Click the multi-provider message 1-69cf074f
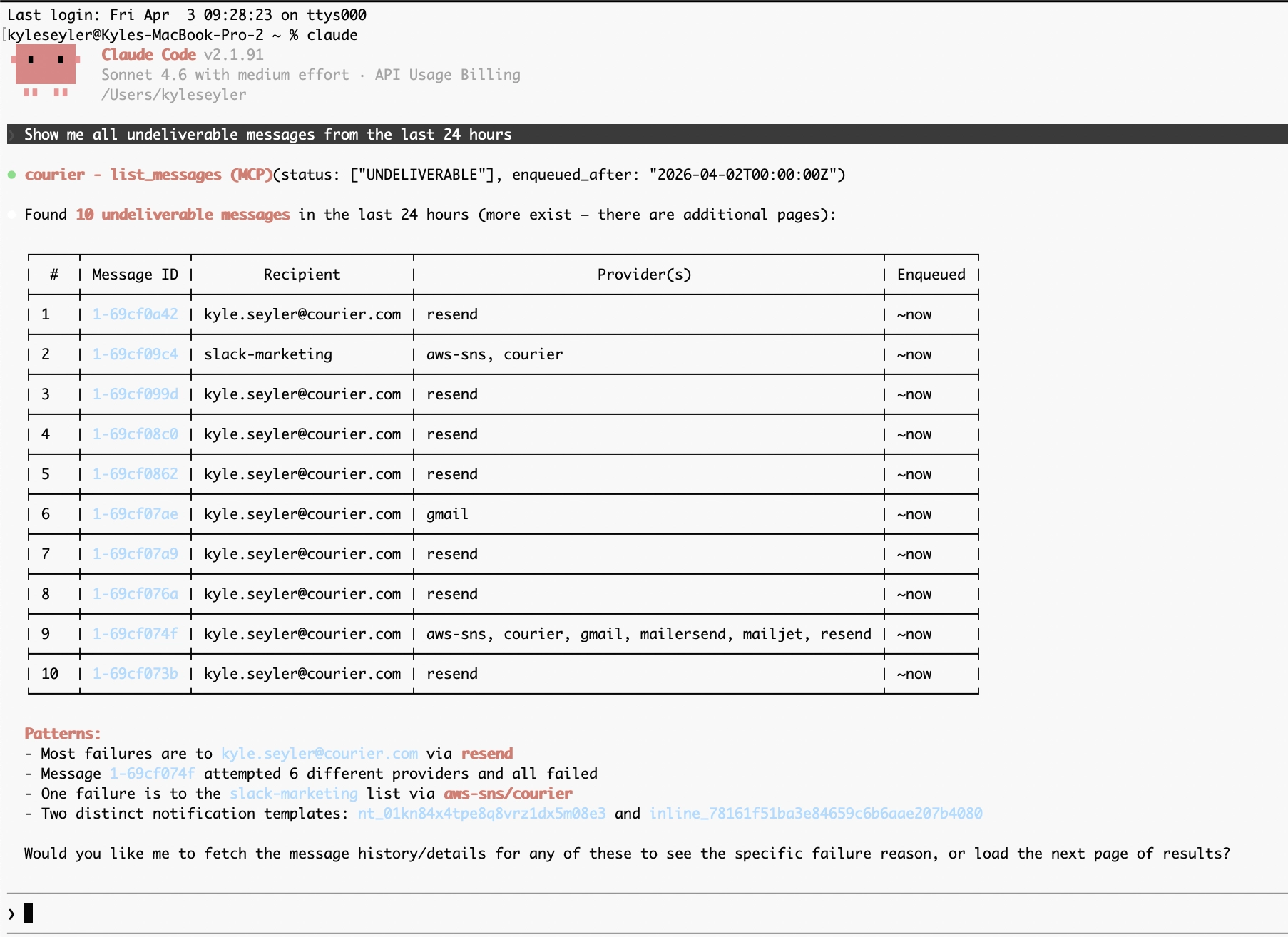 coord(135,633)
